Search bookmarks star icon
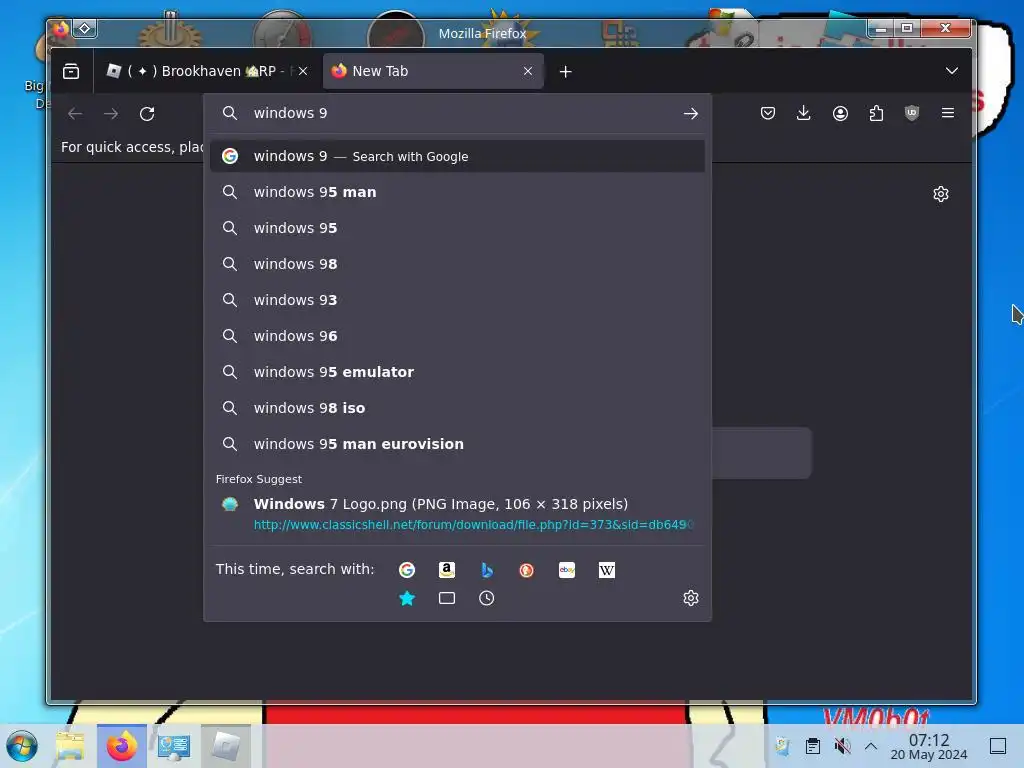This screenshot has height=768, width=1024. [407, 598]
